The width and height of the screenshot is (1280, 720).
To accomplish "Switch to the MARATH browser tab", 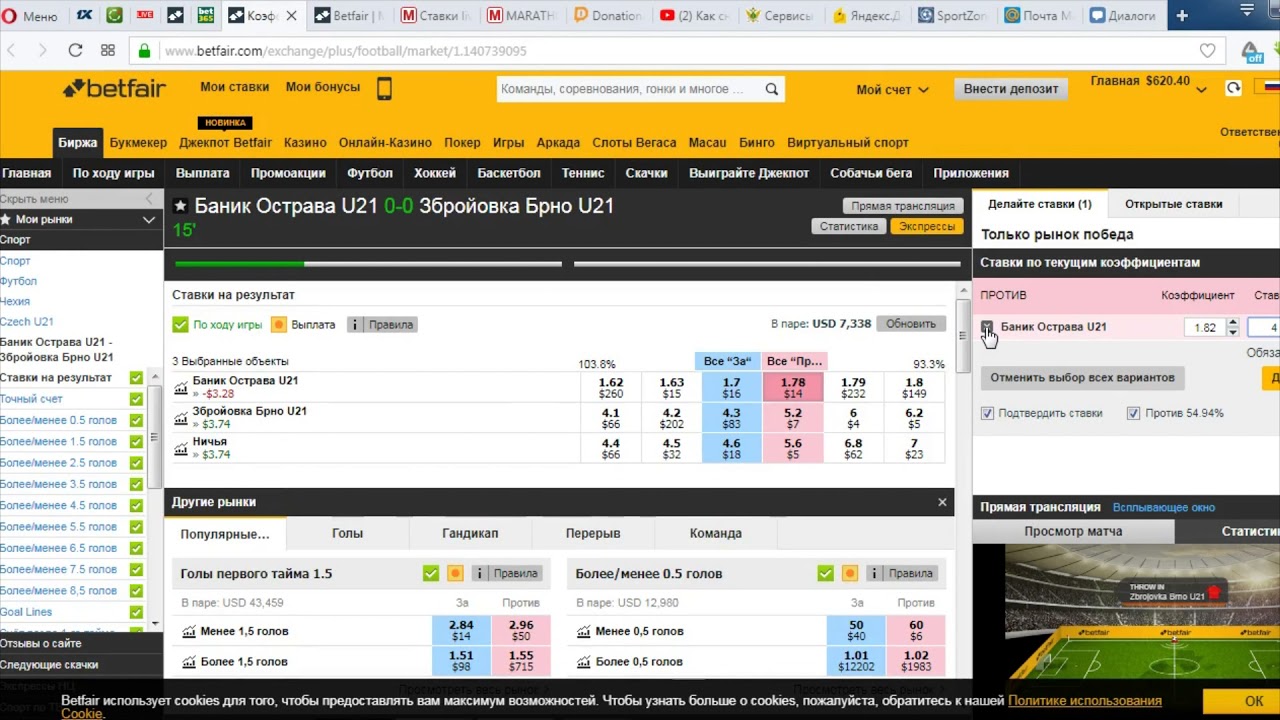I will (521, 16).
